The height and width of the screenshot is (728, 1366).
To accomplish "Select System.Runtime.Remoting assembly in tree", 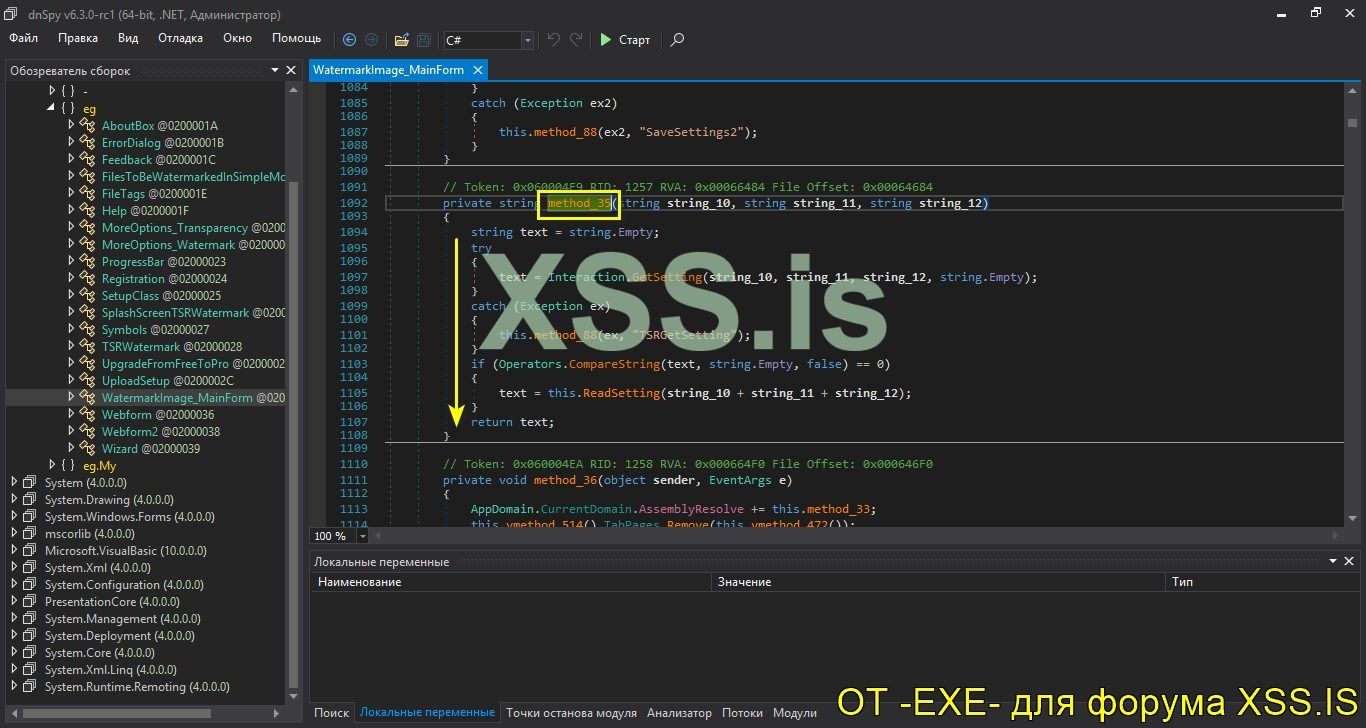I will pyautogui.click(x=137, y=687).
